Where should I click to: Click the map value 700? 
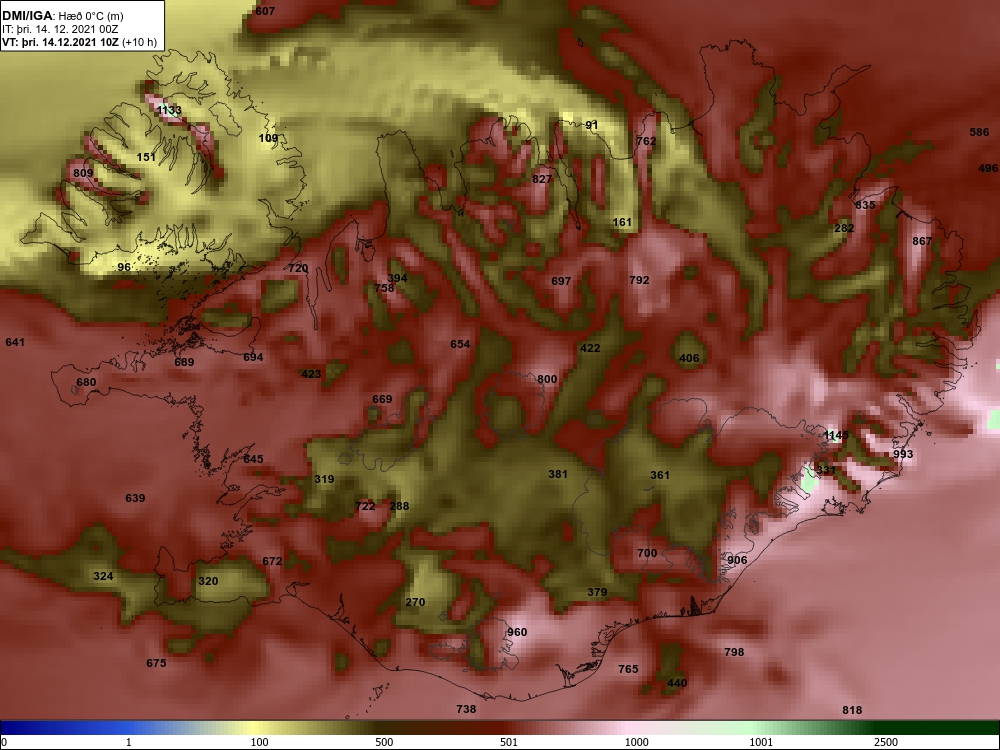pyautogui.click(x=647, y=554)
